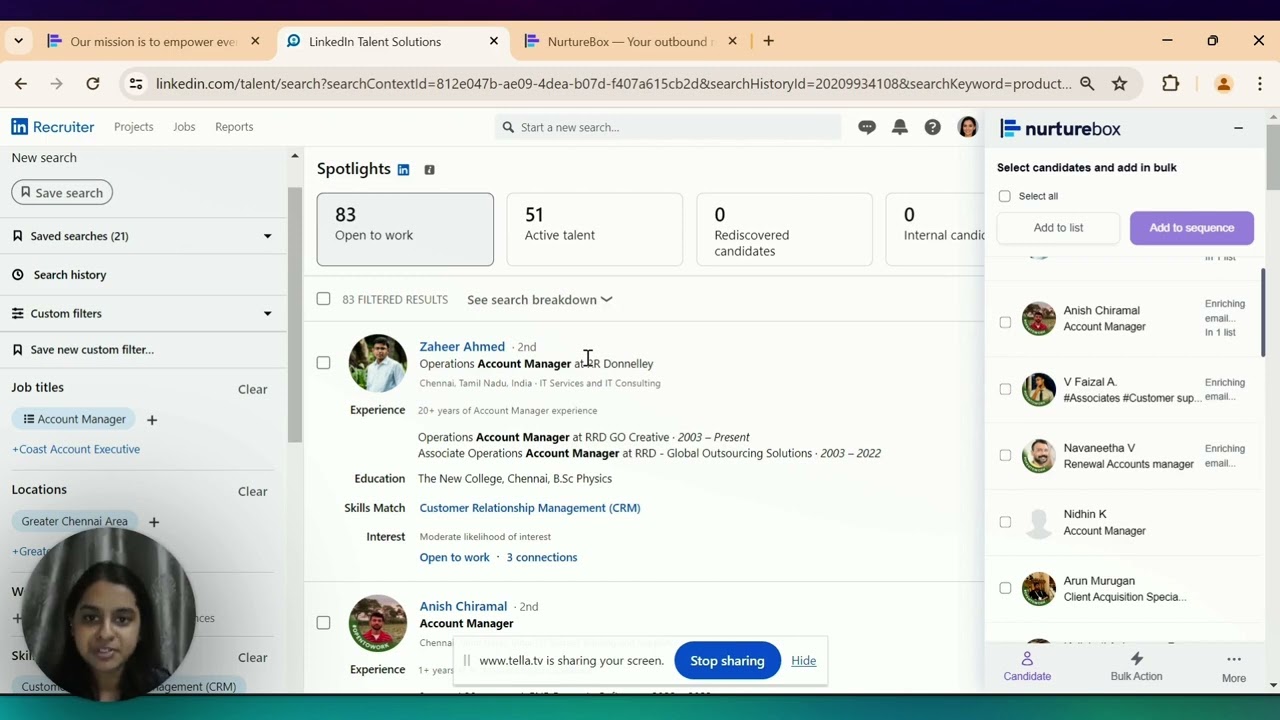Image resolution: width=1280 pixels, height=720 pixels.
Task: Reload the page
Action: click(x=93, y=84)
